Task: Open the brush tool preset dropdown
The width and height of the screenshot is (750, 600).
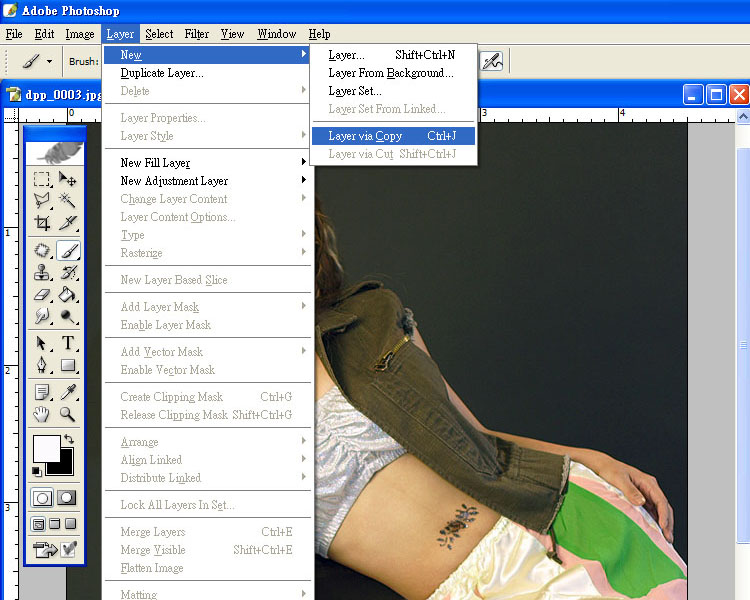Action: pyautogui.click(x=49, y=61)
